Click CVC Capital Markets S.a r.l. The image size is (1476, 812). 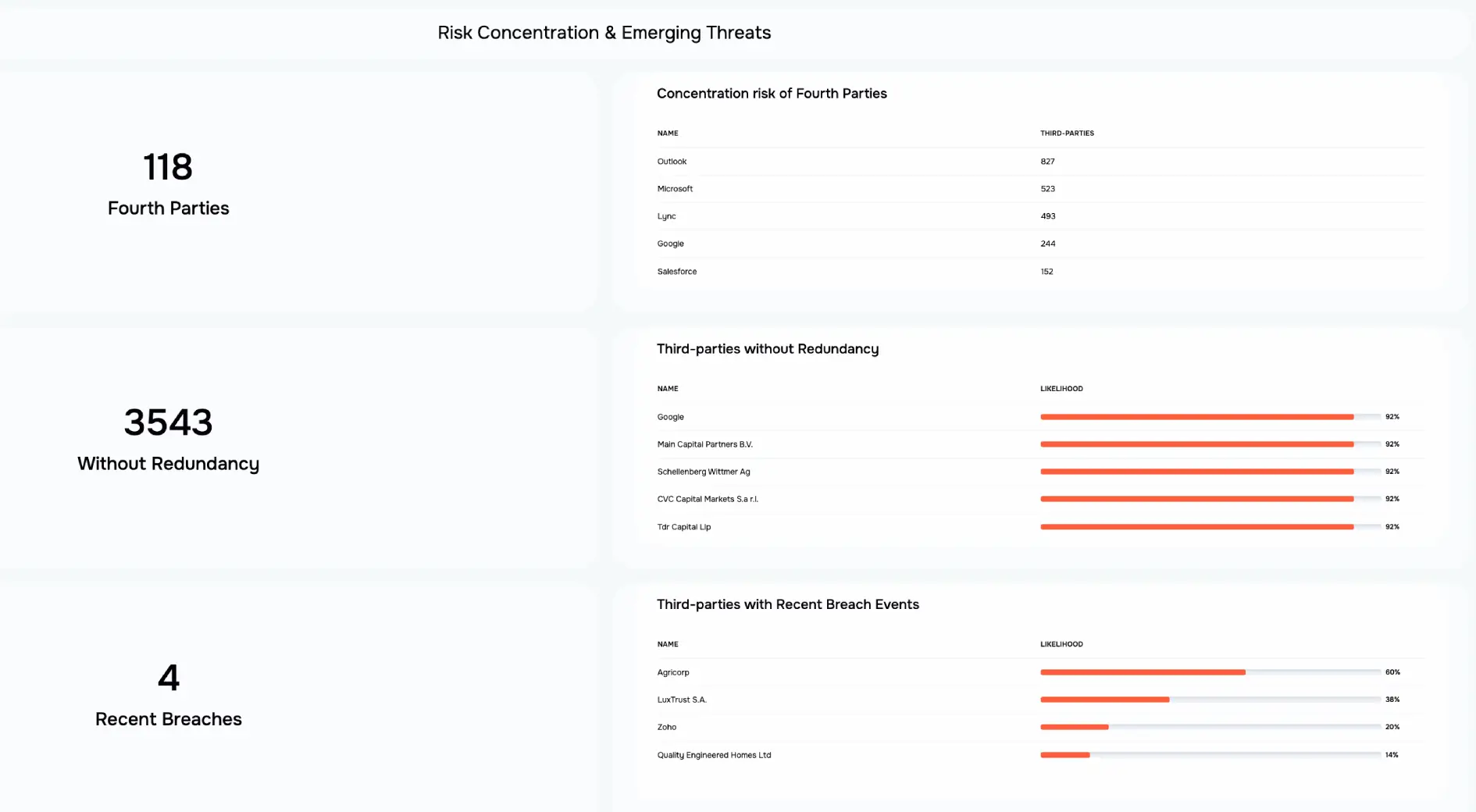(x=707, y=499)
